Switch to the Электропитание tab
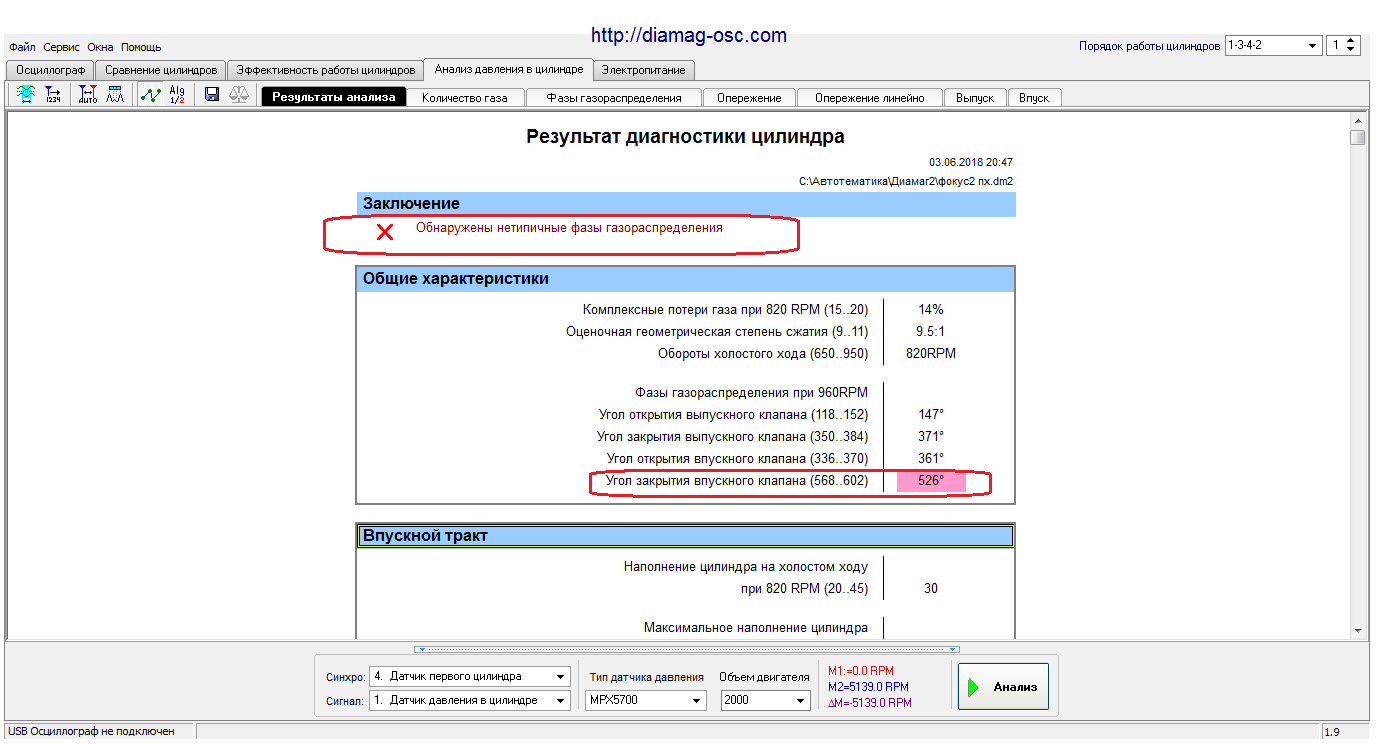The width and height of the screenshot is (1382, 744). [643, 70]
